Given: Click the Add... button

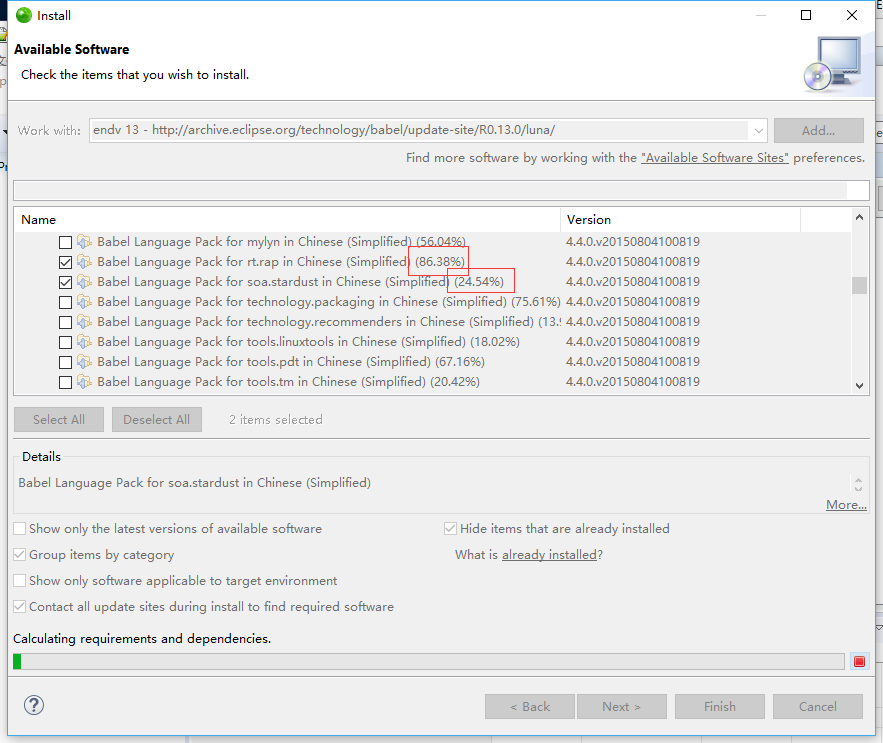Looking at the screenshot, I should pos(819,131).
